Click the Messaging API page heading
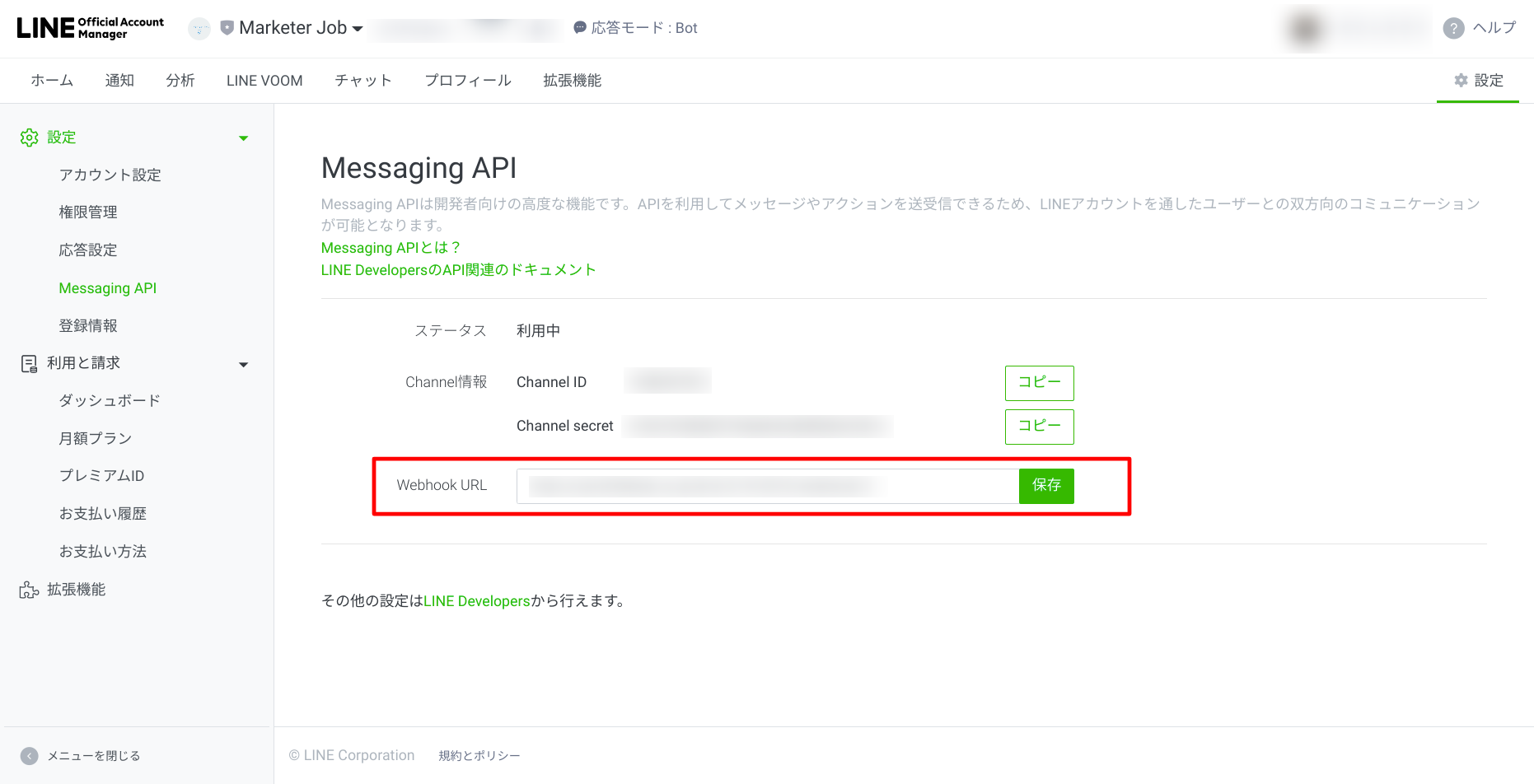The width and height of the screenshot is (1534, 784). [x=419, y=168]
